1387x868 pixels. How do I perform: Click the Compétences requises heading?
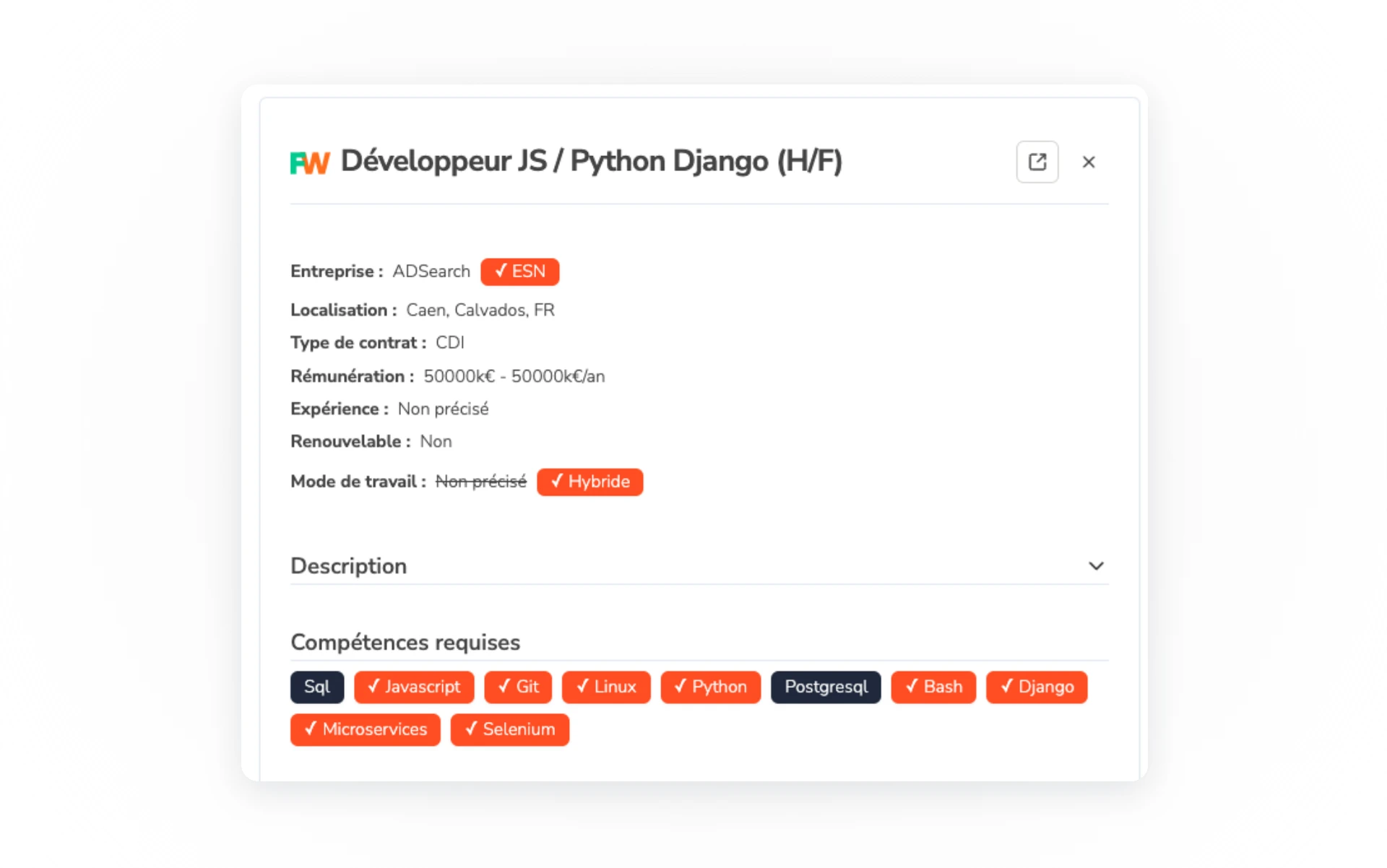(x=405, y=642)
